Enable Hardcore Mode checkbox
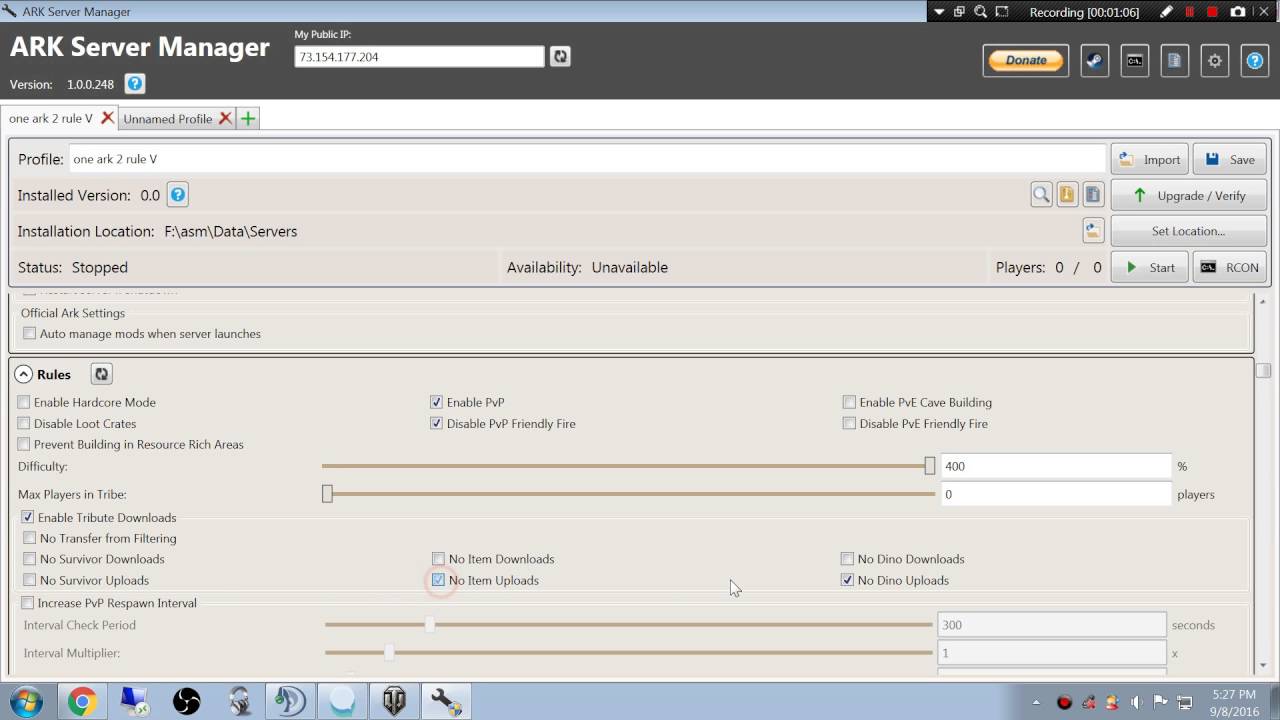The width and height of the screenshot is (1280, 720). [x=24, y=402]
